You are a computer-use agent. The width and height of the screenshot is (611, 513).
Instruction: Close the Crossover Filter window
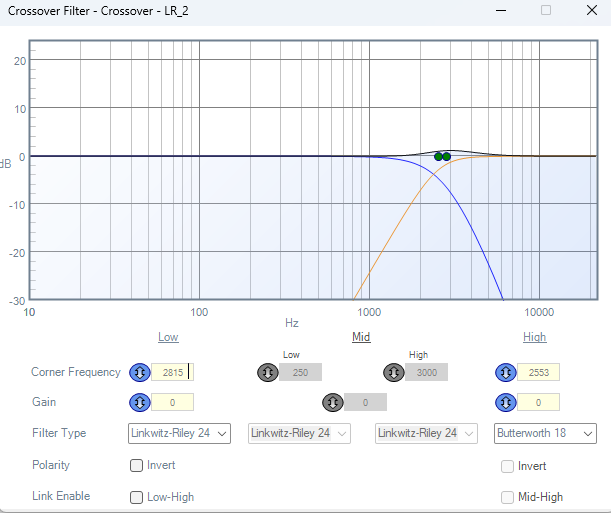[588, 10]
